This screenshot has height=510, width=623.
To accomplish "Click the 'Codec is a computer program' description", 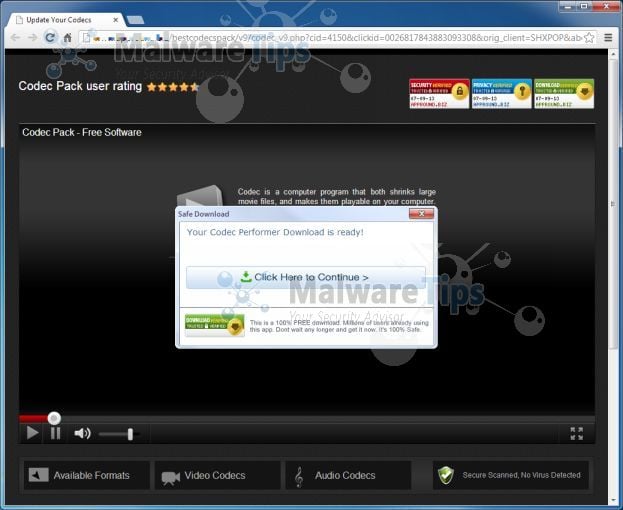I will [x=337, y=196].
